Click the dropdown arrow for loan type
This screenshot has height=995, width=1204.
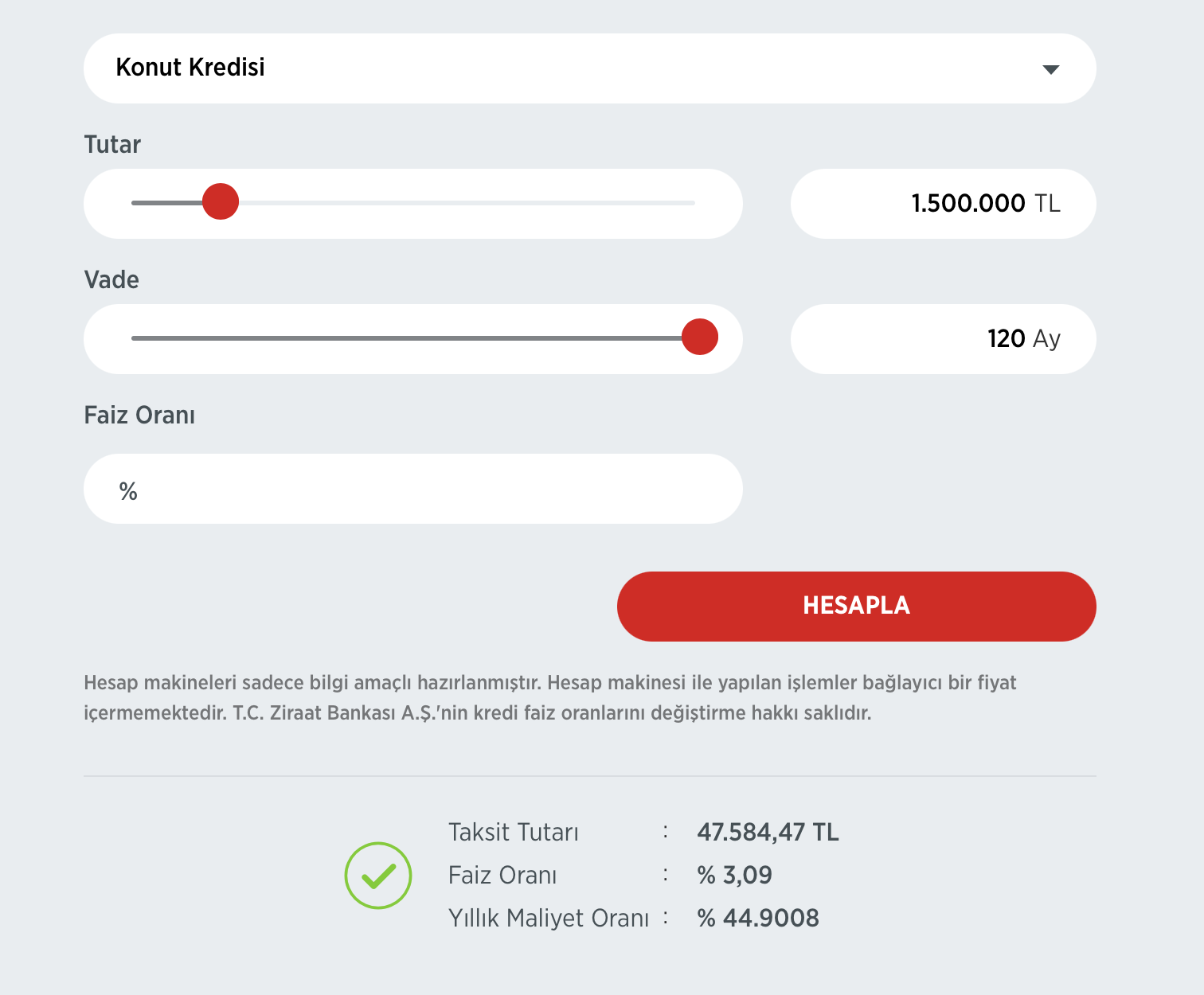click(x=1050, y=69)
